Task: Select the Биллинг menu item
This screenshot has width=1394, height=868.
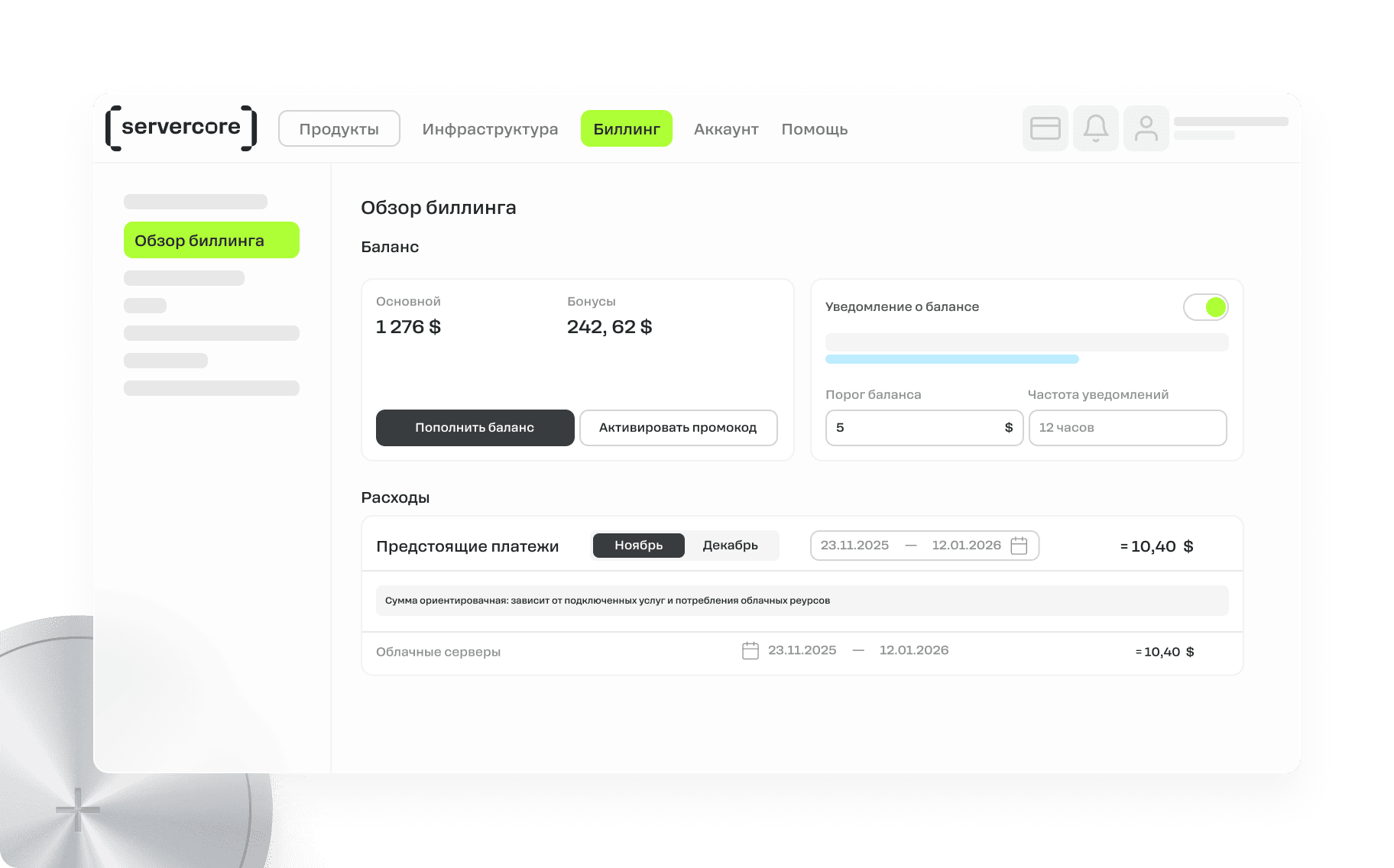Action: tap(627, 128)
